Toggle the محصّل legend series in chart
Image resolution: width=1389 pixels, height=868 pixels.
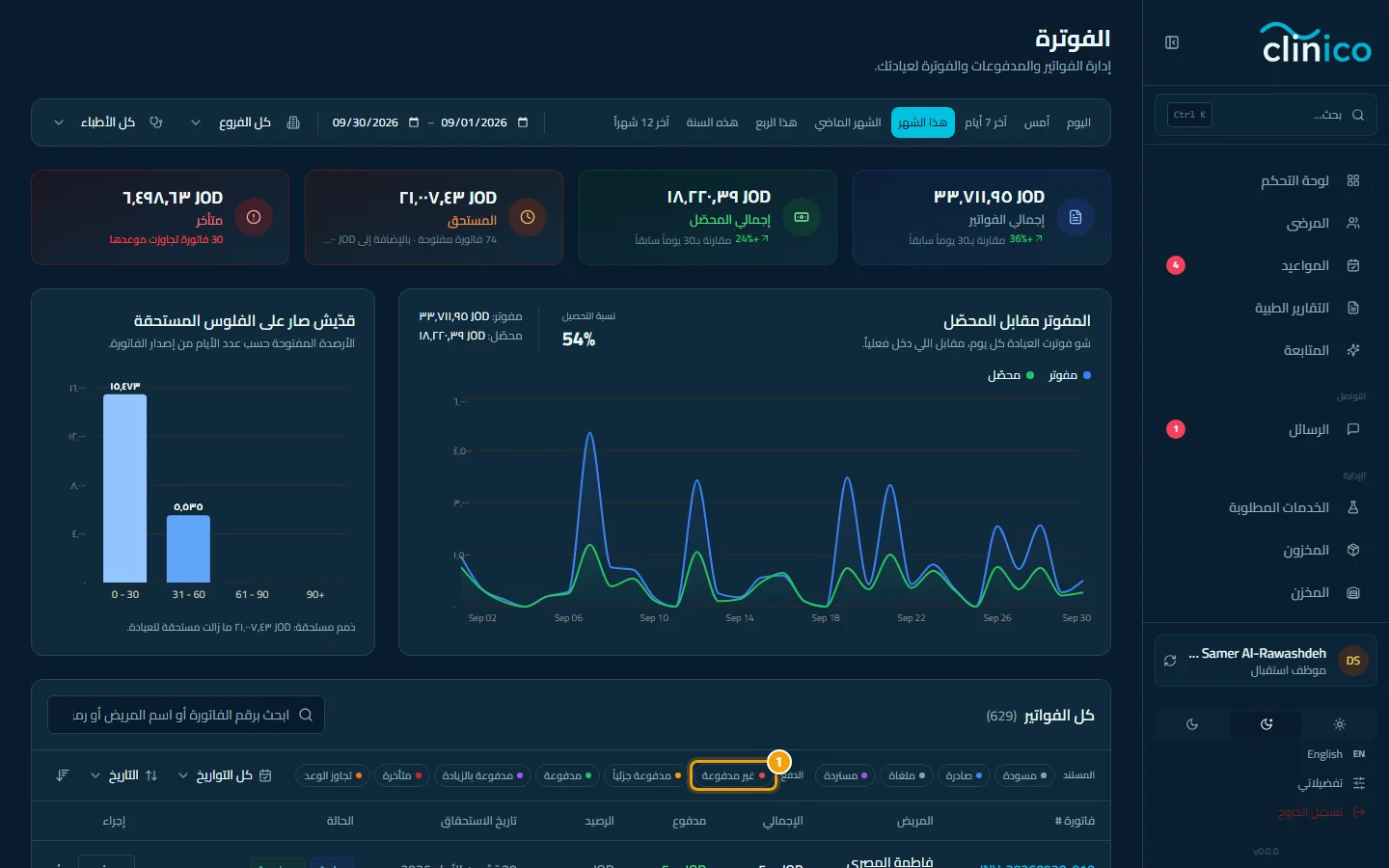coord(1011,375)
